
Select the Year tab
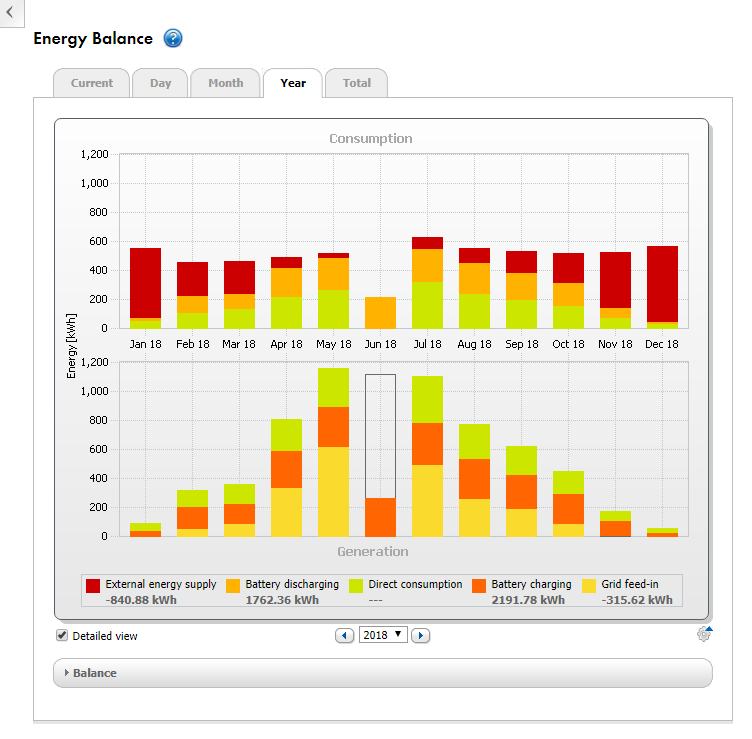293,83
